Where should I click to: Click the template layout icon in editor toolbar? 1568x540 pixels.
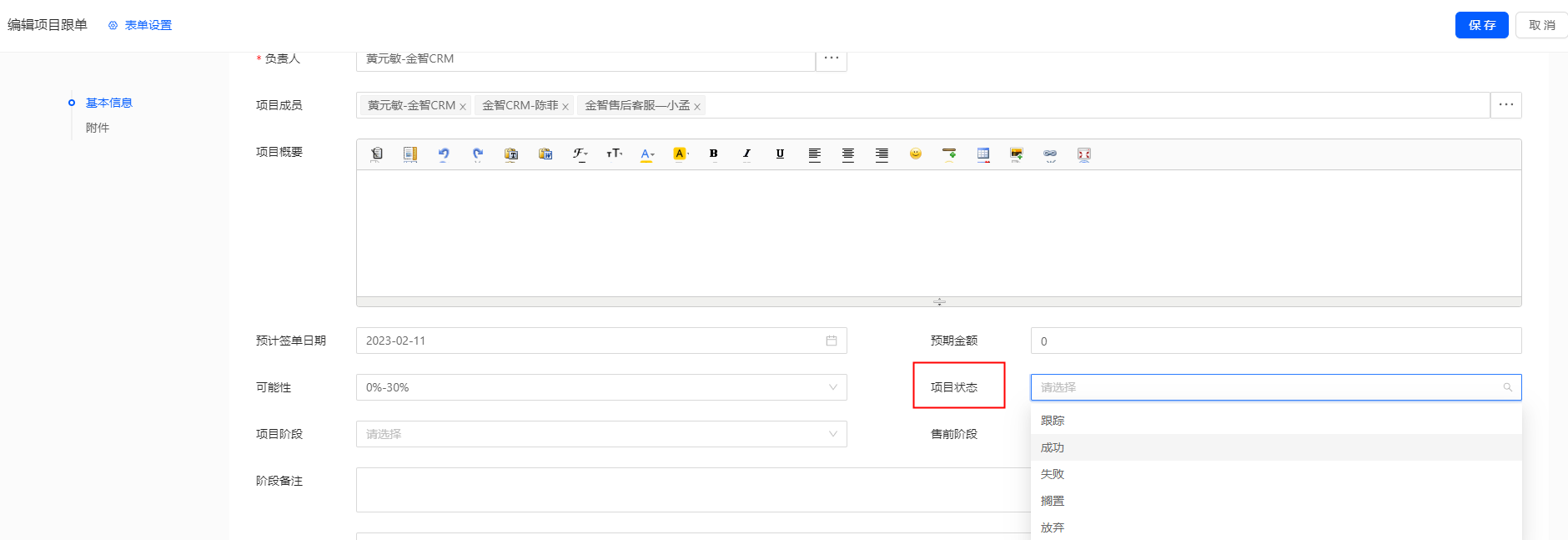click(410, 154)
